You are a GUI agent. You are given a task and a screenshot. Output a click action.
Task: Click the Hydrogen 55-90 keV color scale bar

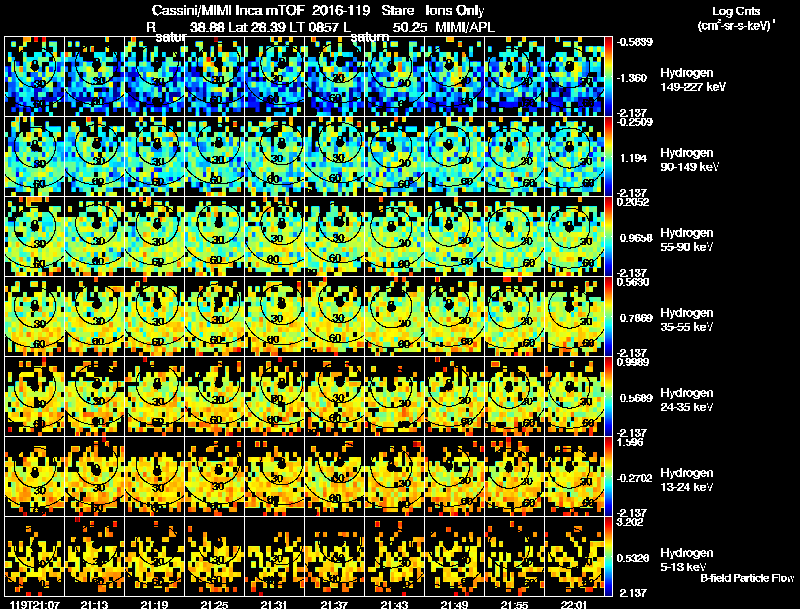608,236
